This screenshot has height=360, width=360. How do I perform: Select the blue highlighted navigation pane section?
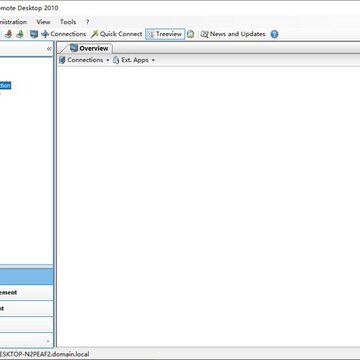(26, 277)
